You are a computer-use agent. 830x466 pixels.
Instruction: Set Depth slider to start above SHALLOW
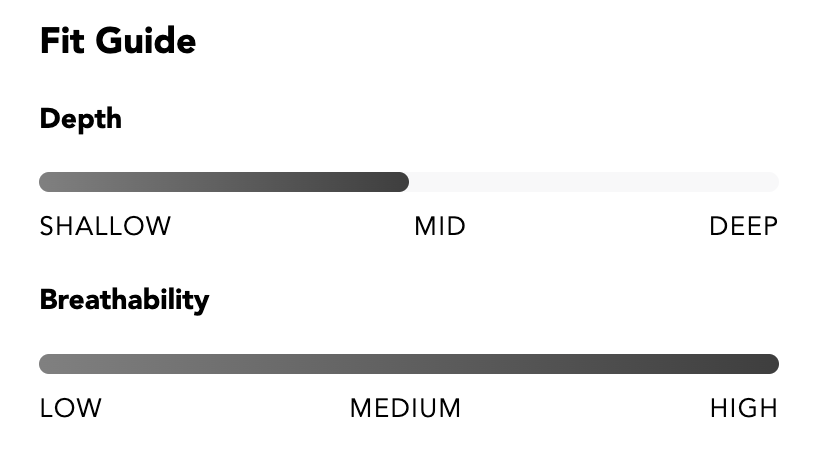(x=47, y=182)
